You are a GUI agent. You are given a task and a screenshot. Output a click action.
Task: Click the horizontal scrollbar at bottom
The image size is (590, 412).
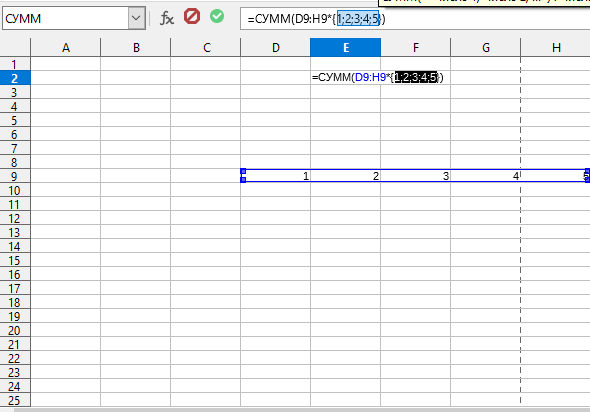(x=301, y=409)
